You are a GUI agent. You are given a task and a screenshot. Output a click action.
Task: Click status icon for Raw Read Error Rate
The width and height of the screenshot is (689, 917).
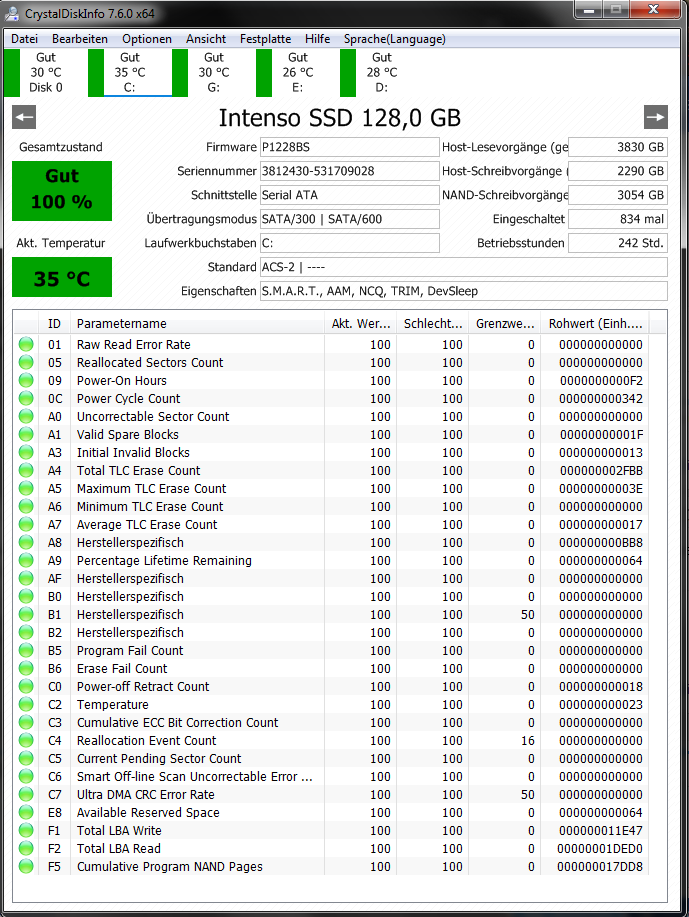tap(26, 344)
